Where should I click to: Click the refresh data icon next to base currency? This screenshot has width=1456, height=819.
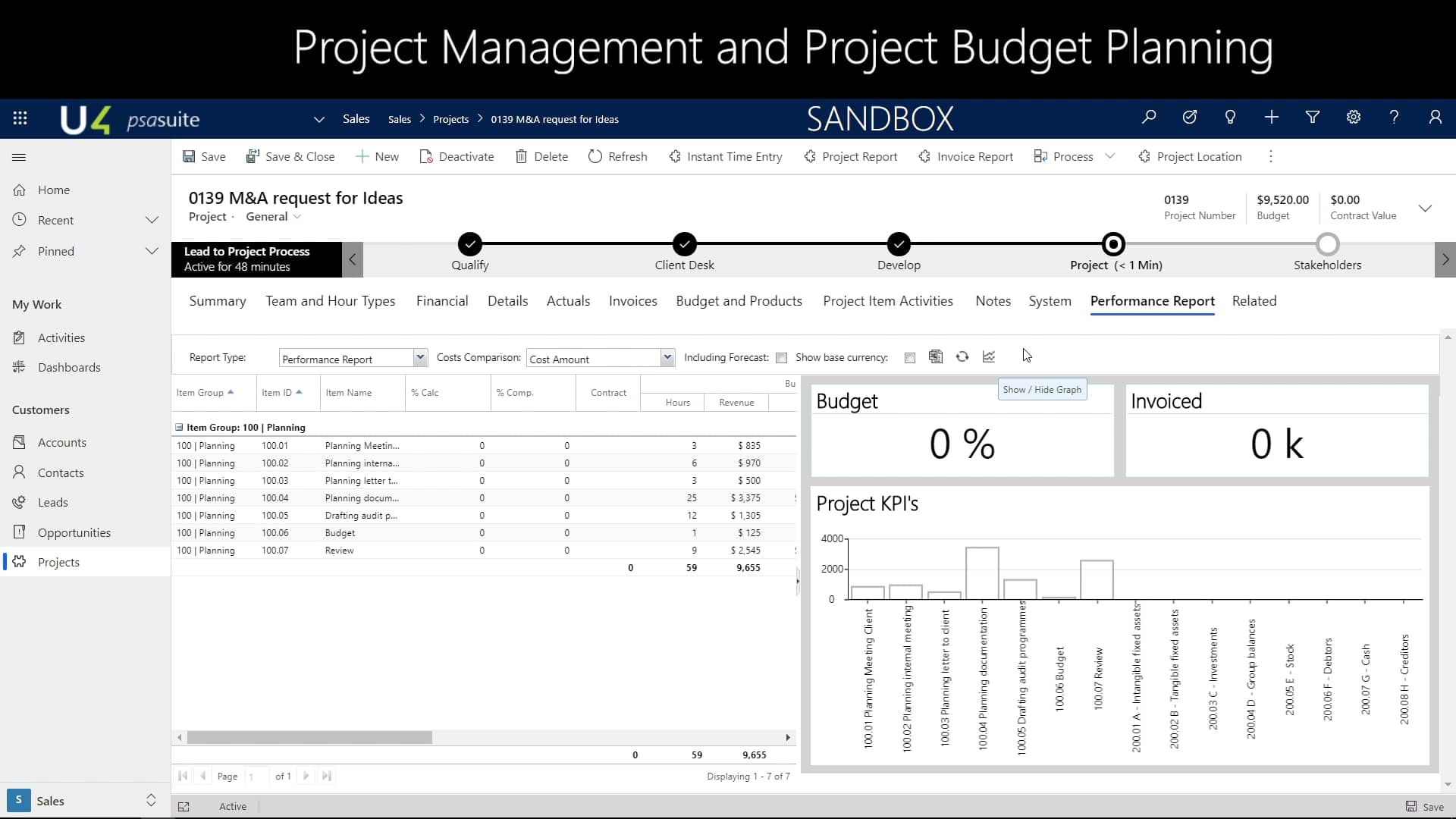tap(962, 356)
